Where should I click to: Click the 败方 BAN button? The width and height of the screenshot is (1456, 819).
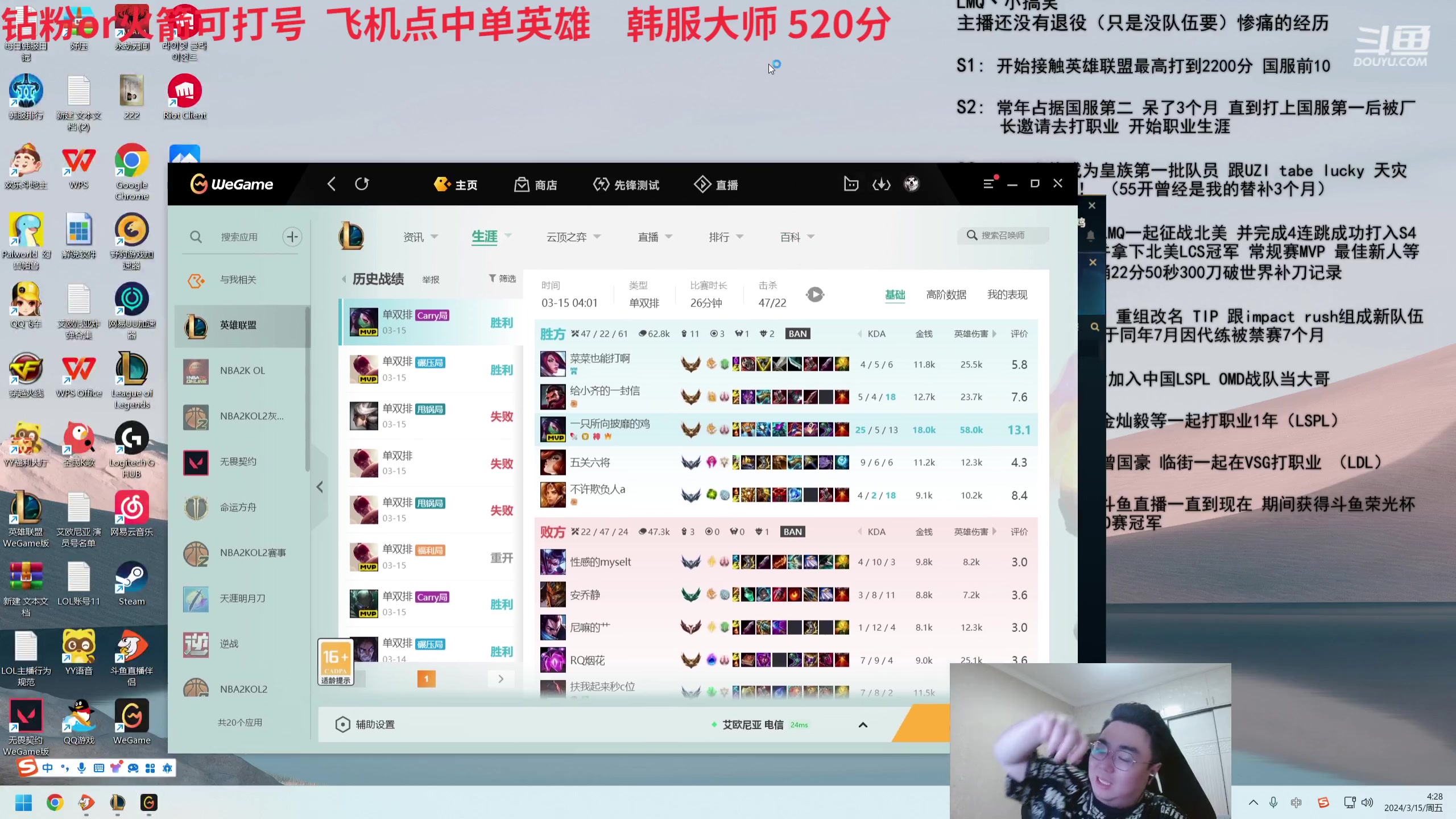point(792,532)
